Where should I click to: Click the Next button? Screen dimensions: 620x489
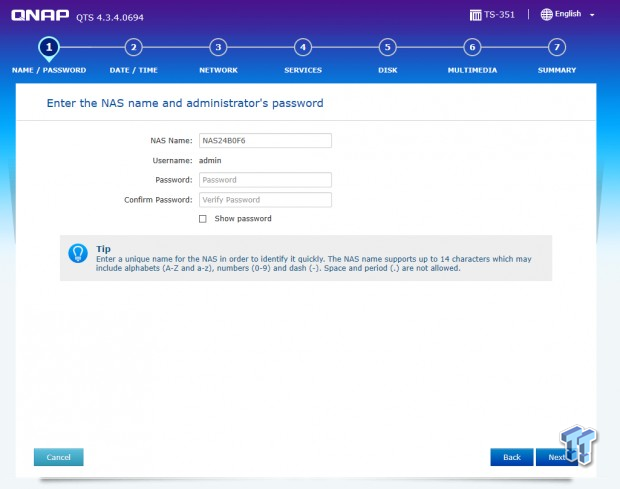pyautogui.click(x=557, y=457)
